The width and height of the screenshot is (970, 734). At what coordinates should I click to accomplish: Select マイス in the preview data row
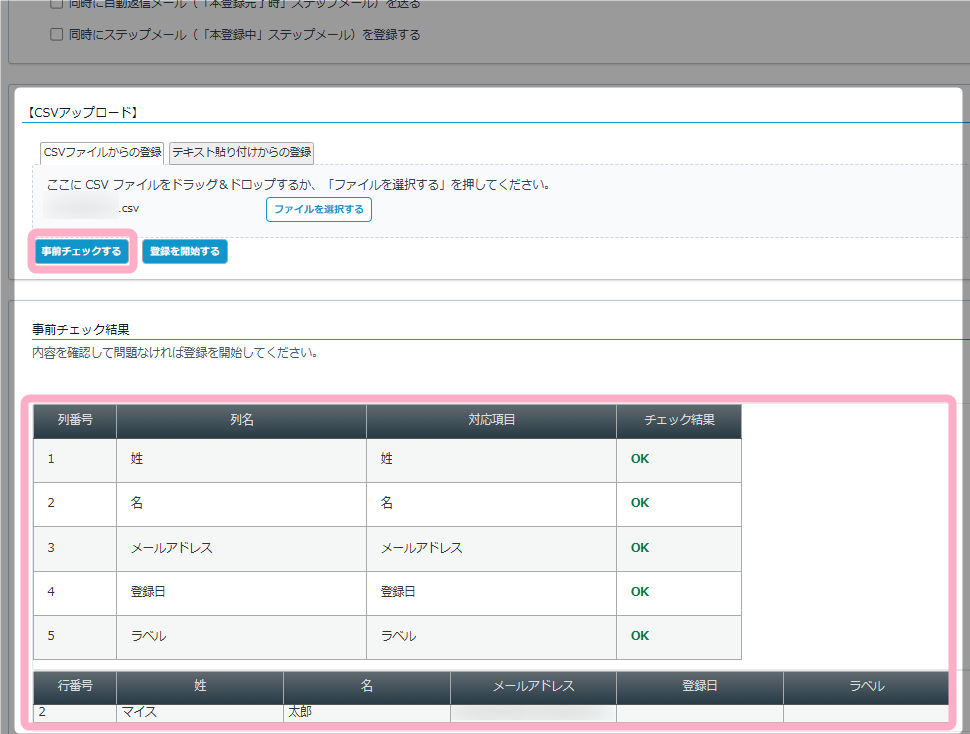coord(139,713)
